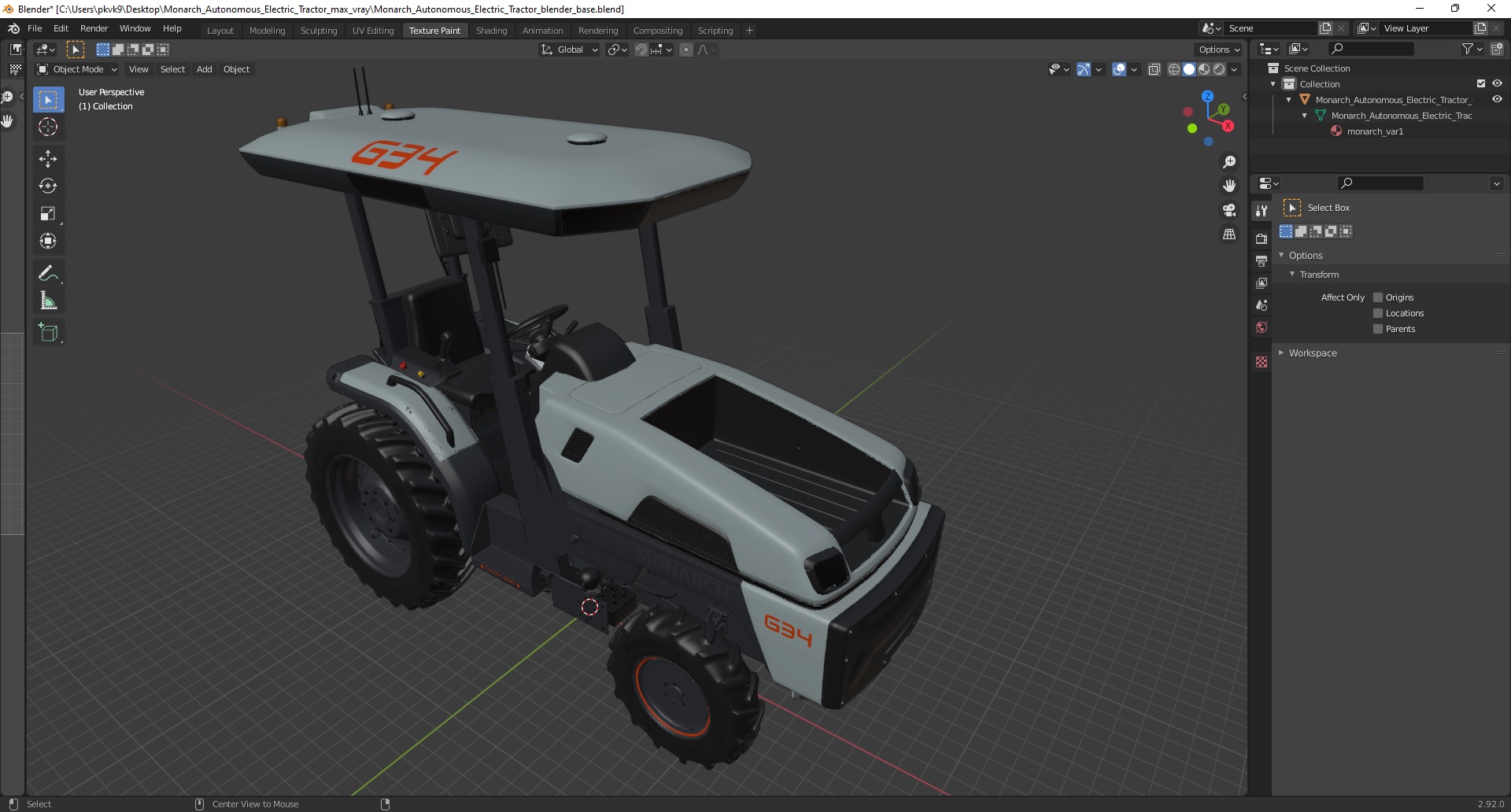Screen dimensions: 1511x812
Task: Switch to rendered shading mode
Action: 1219,69
